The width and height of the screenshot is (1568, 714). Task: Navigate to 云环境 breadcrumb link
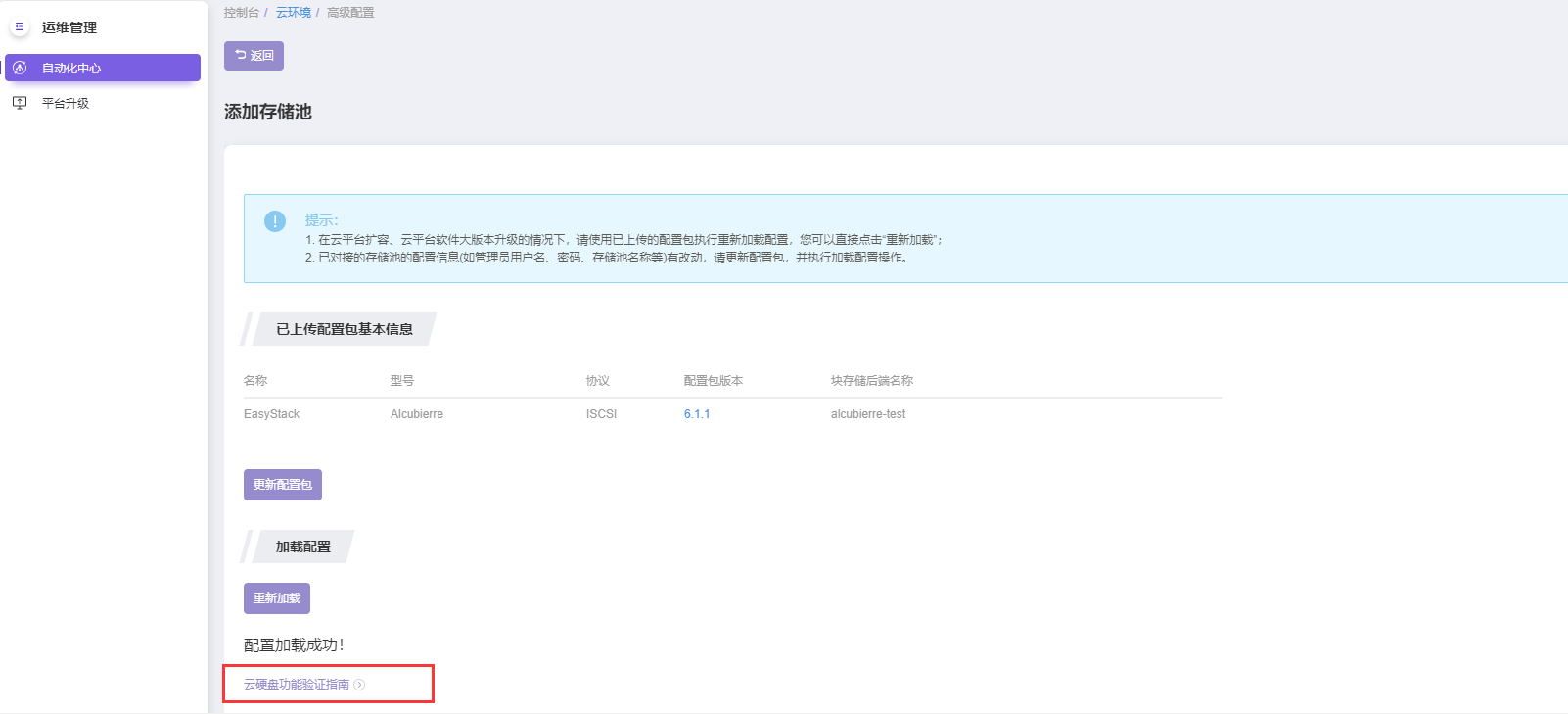[x=293, y=13]
